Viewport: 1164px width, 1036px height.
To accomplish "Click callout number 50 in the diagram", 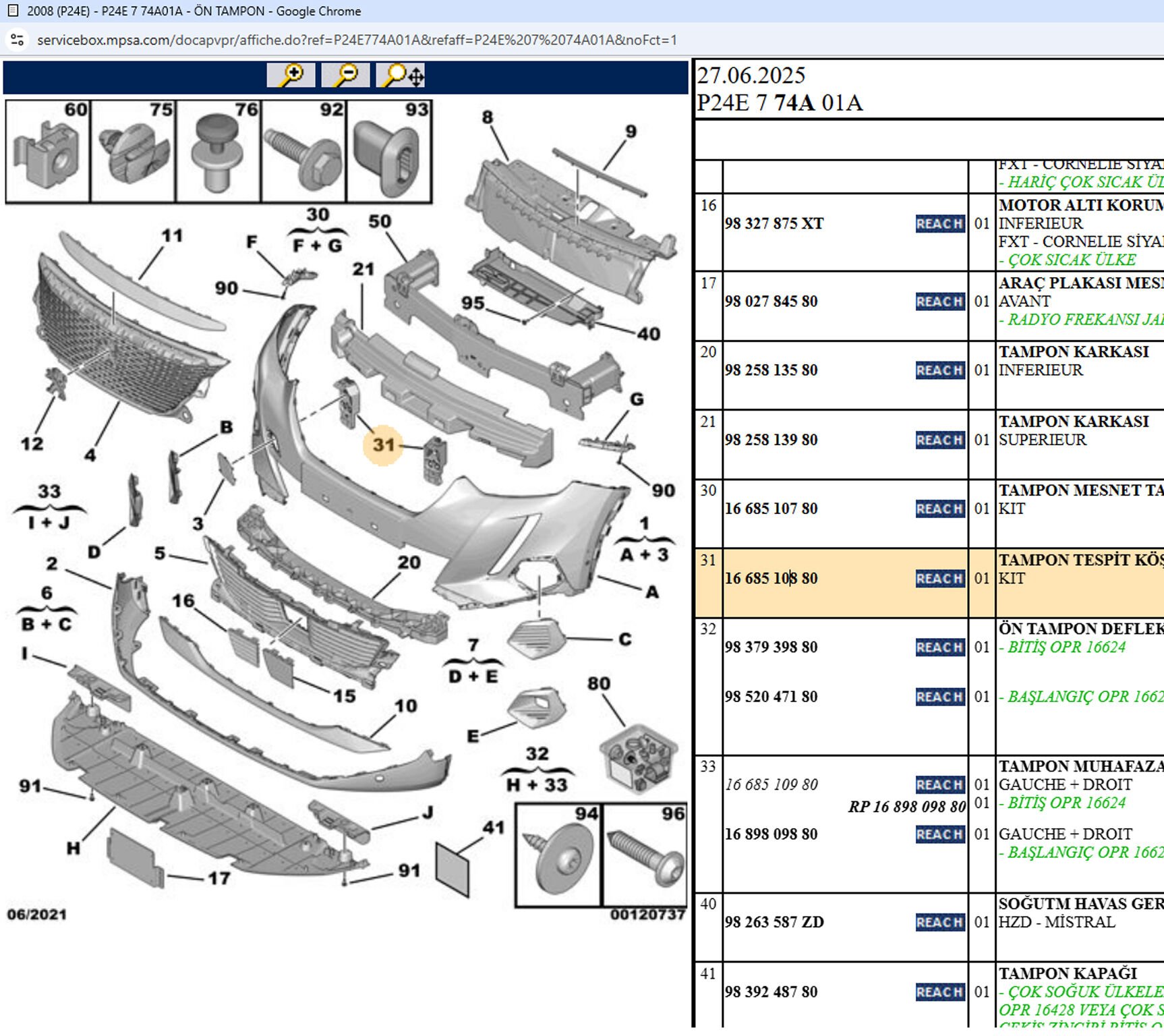I will coord(379,222).
